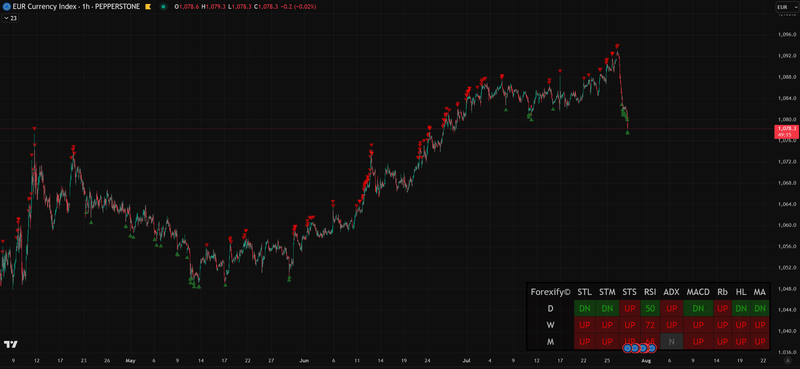The height and width of the screenshot is (369, 800).
Task: Click the Jun label on the time axis
Action: click(x=304, y=360)
